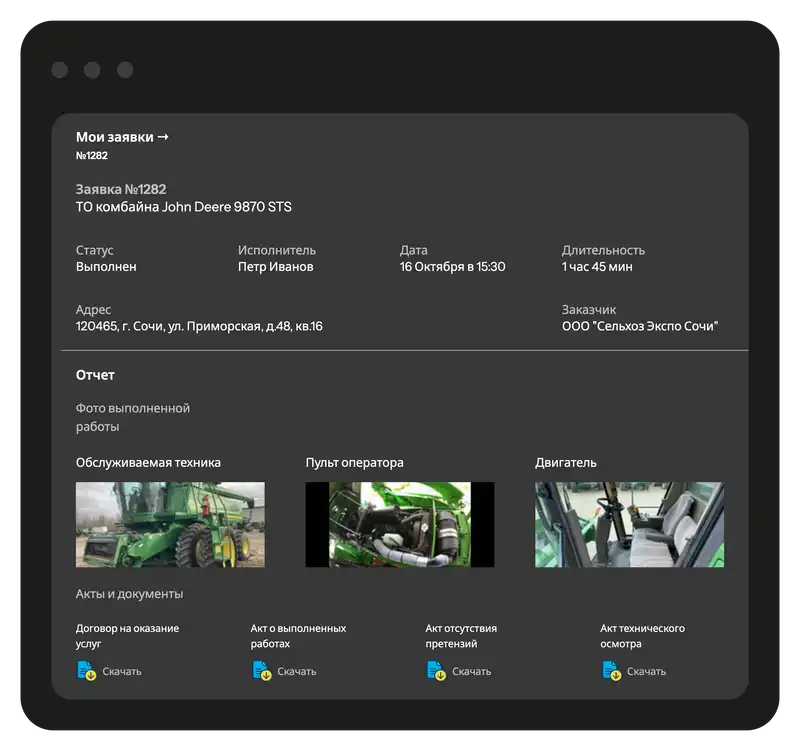Select the №1282 breadcrumb item
Screen dimensions: 800x751
click(x=92, y=156)
